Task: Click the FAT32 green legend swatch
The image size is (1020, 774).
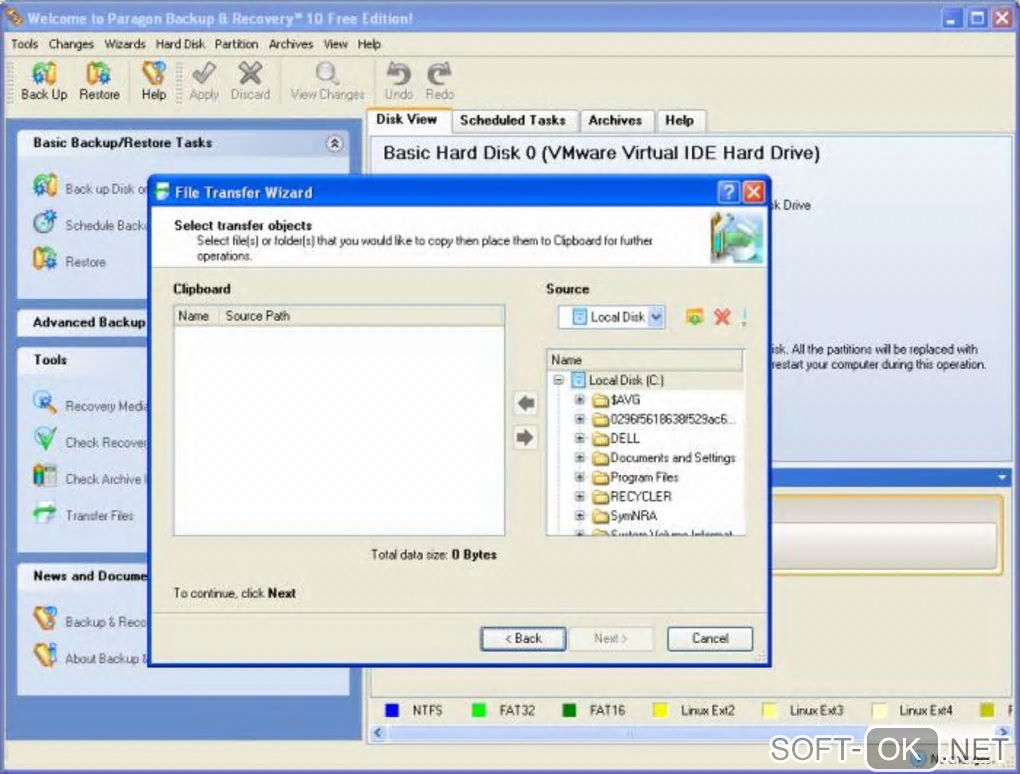Action: tap(479, 710)
